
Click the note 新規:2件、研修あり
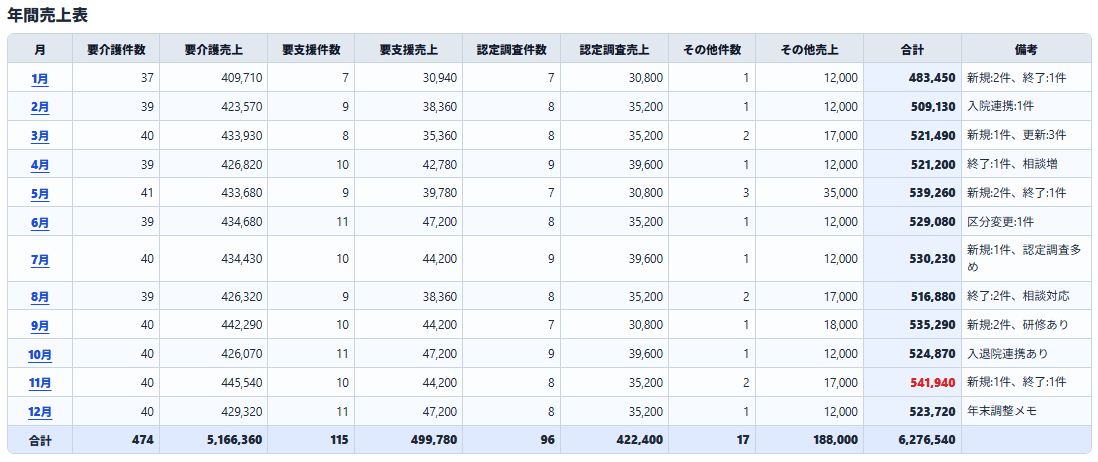pyautogui.click(x=1018, y=325)
